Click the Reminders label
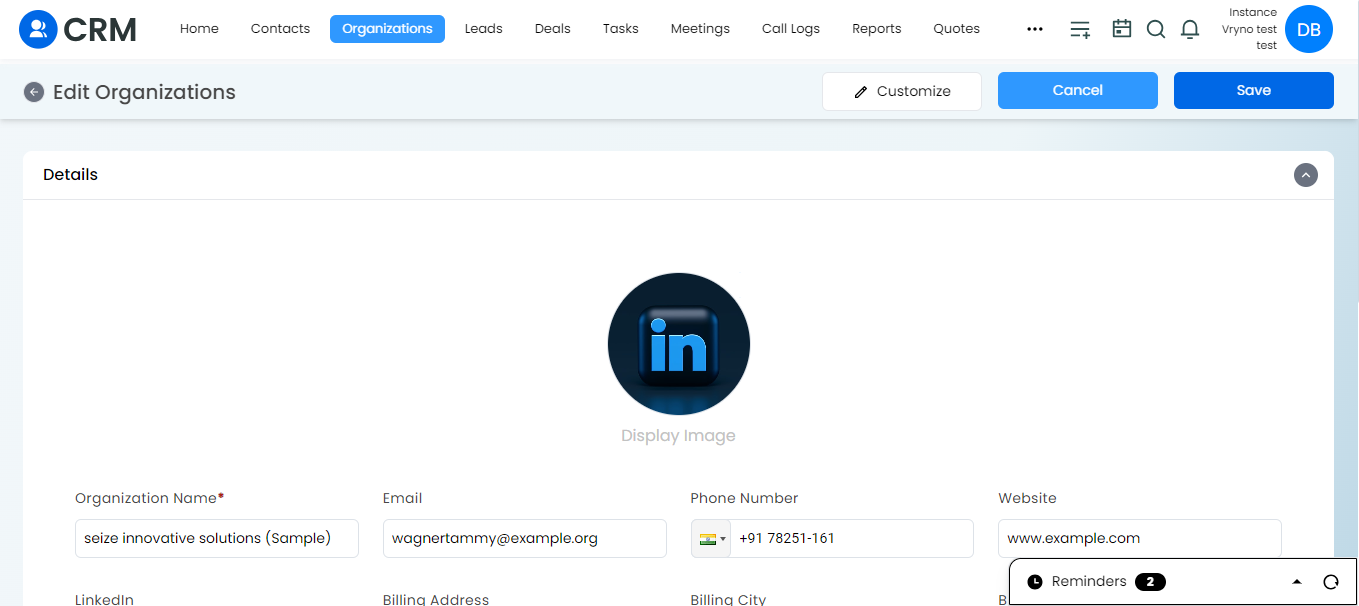Image resolution: width=1359 pixels, height=606 pixels. [x=1089, y=582]
